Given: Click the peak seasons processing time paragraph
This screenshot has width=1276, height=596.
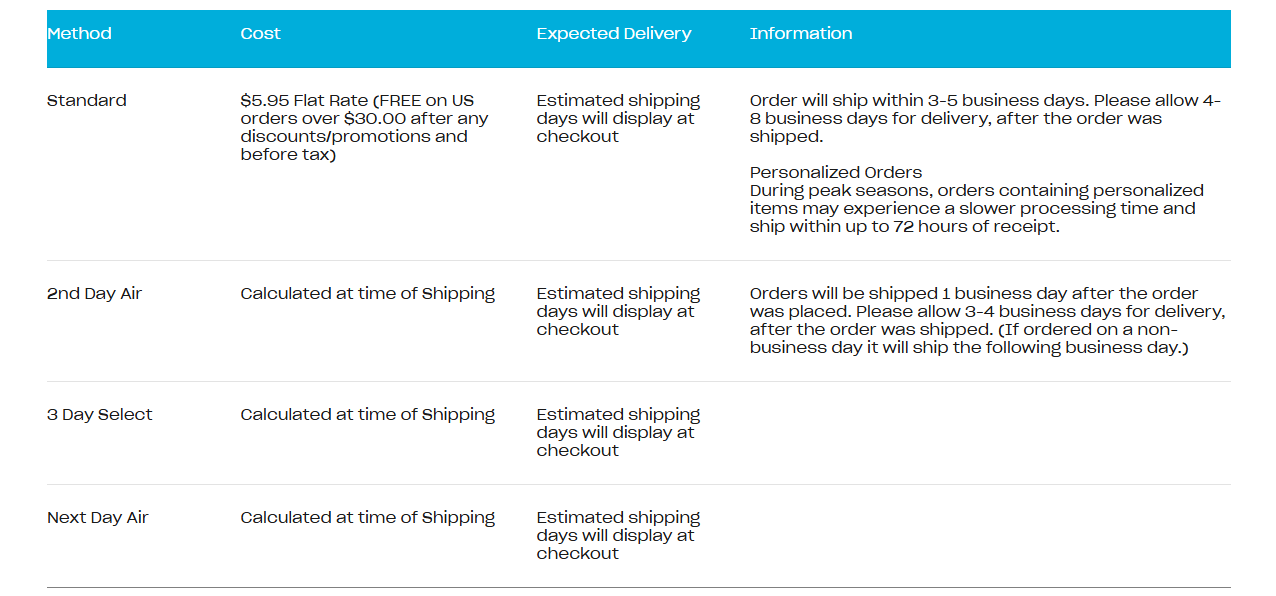Looking at the screenshot, I should [x=976, y=209].
